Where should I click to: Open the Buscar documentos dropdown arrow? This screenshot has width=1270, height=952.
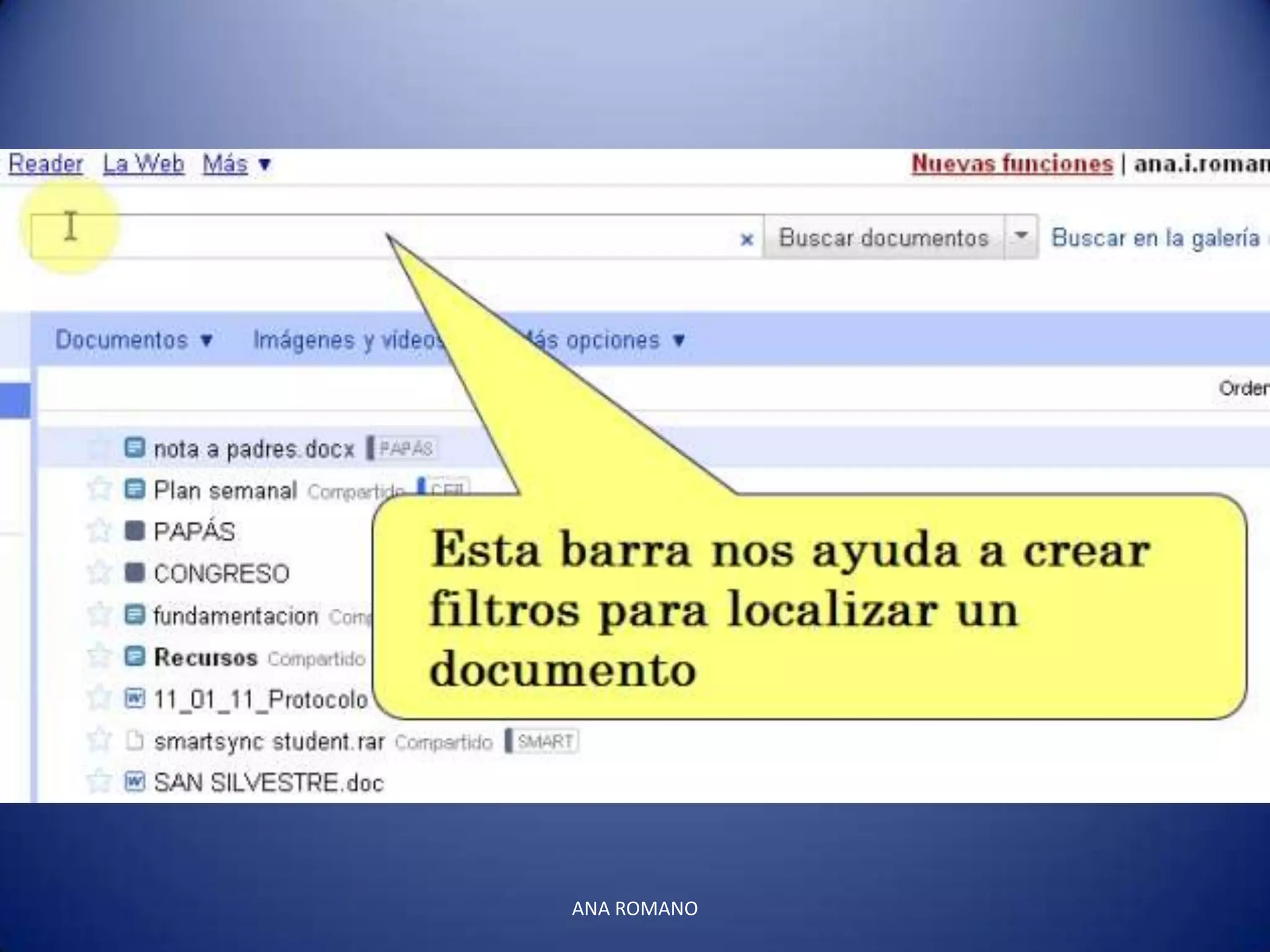pos(1021,236)
